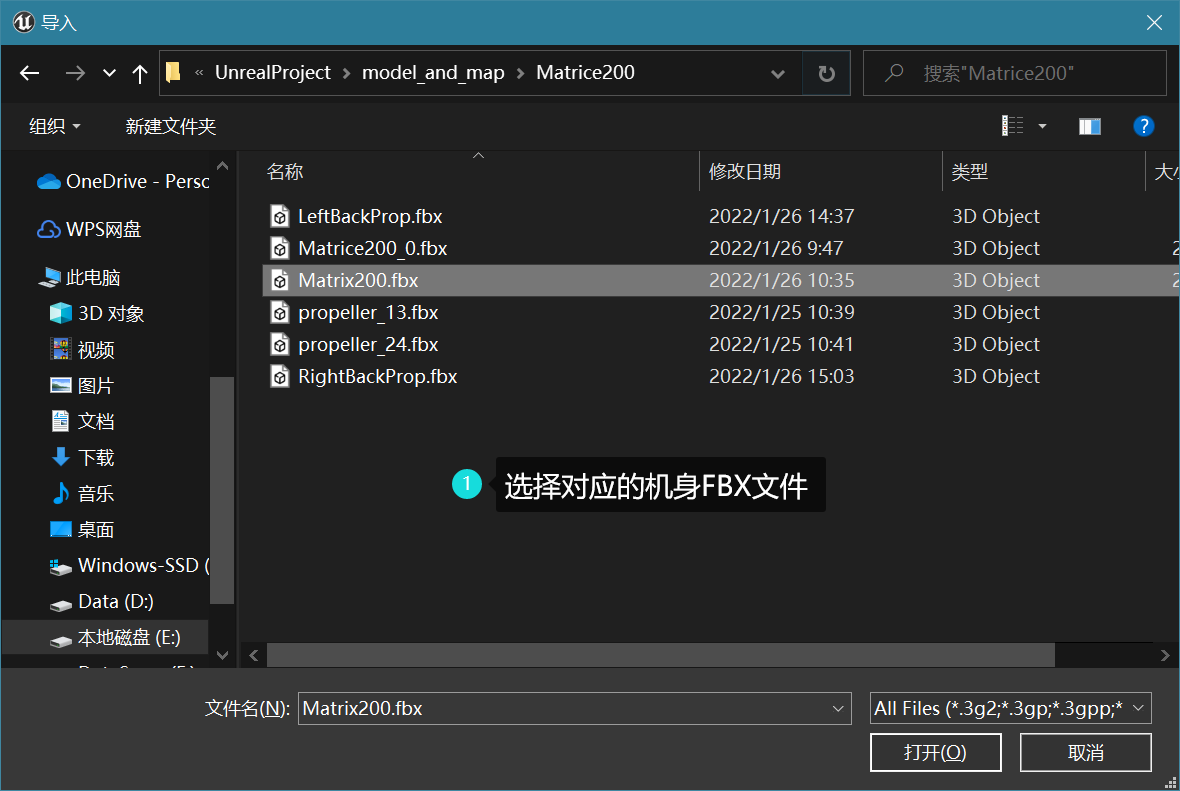Click the forward navigation arrow
The image size is (1180, 791).
pos(75,73)
